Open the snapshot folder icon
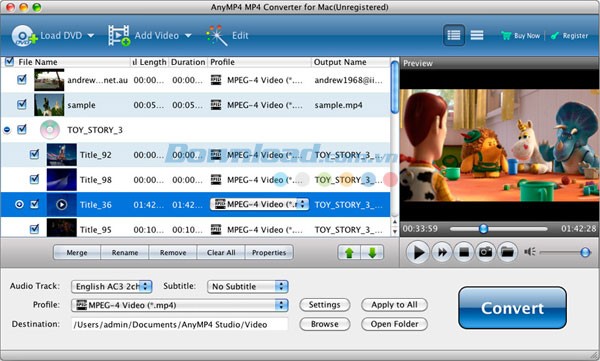600x361 pixels. pyautogui.click(x=507, y=252)
